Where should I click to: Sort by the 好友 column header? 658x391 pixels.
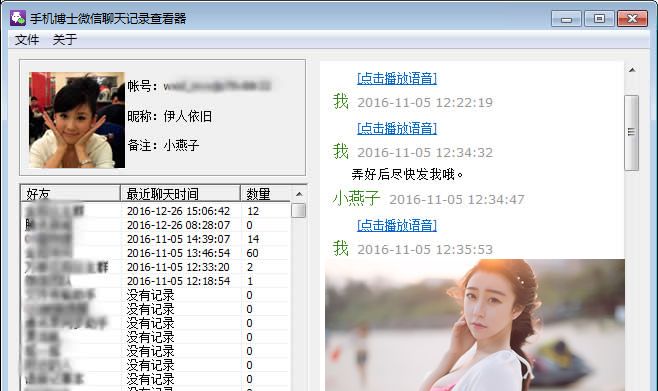70,193
